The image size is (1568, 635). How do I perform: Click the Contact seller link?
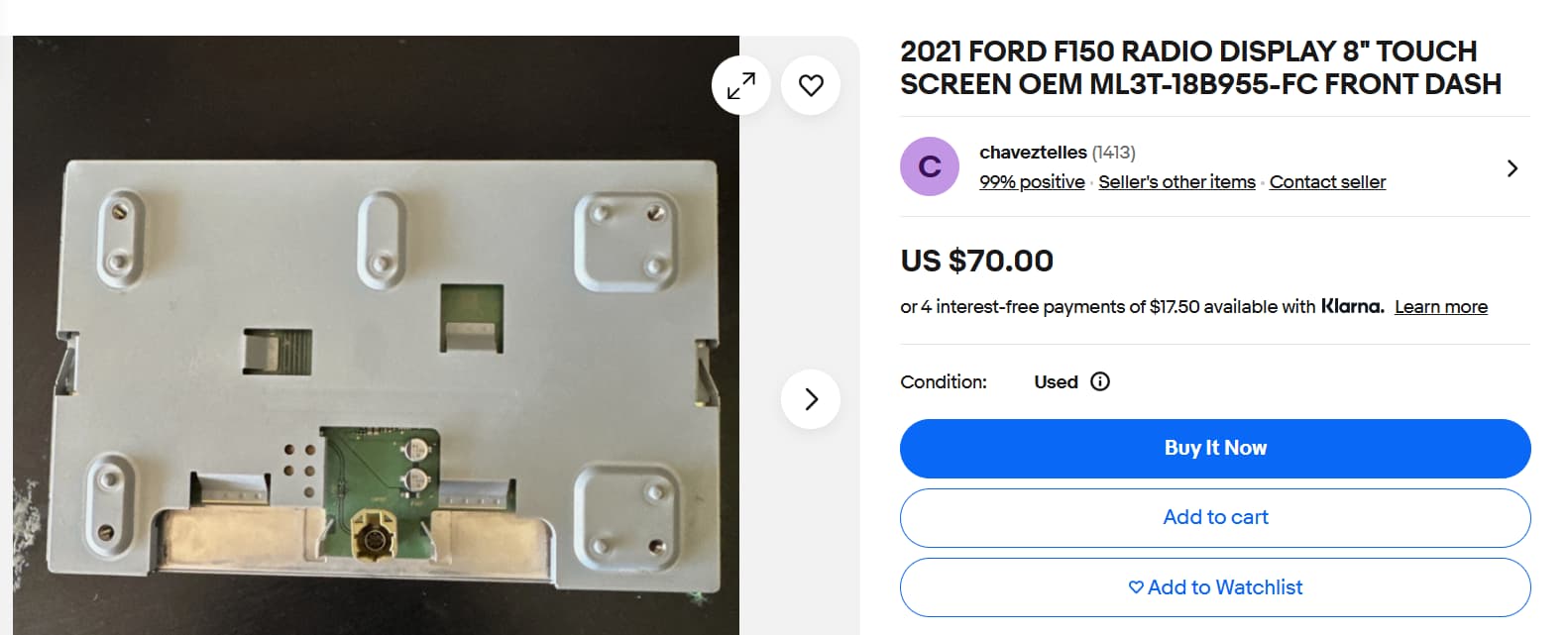point(1327,182)
